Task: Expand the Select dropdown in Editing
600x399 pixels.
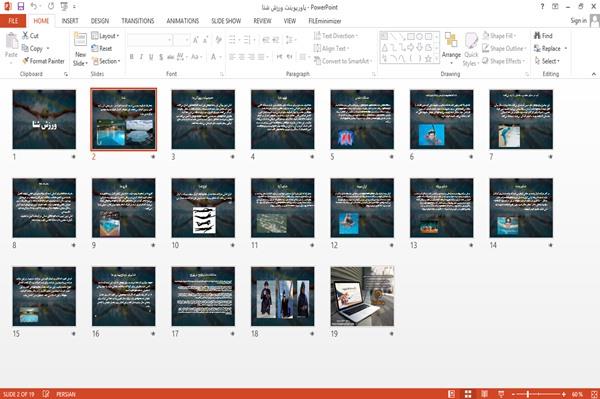Action: [x=547, y=61]
